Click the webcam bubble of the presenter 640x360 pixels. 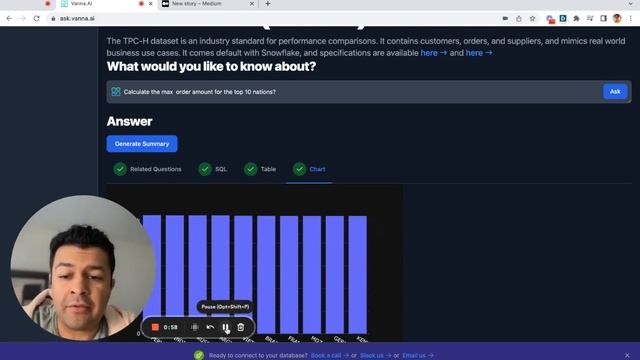(x=83, y=268)
